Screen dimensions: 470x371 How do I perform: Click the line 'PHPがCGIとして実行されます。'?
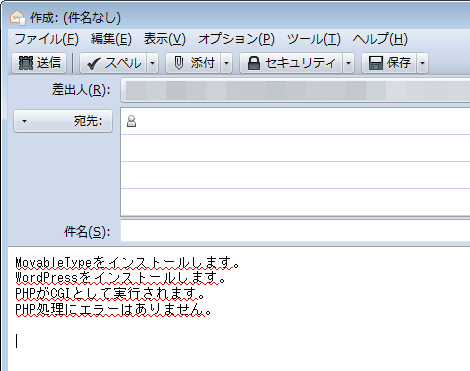tap(110, 293)
